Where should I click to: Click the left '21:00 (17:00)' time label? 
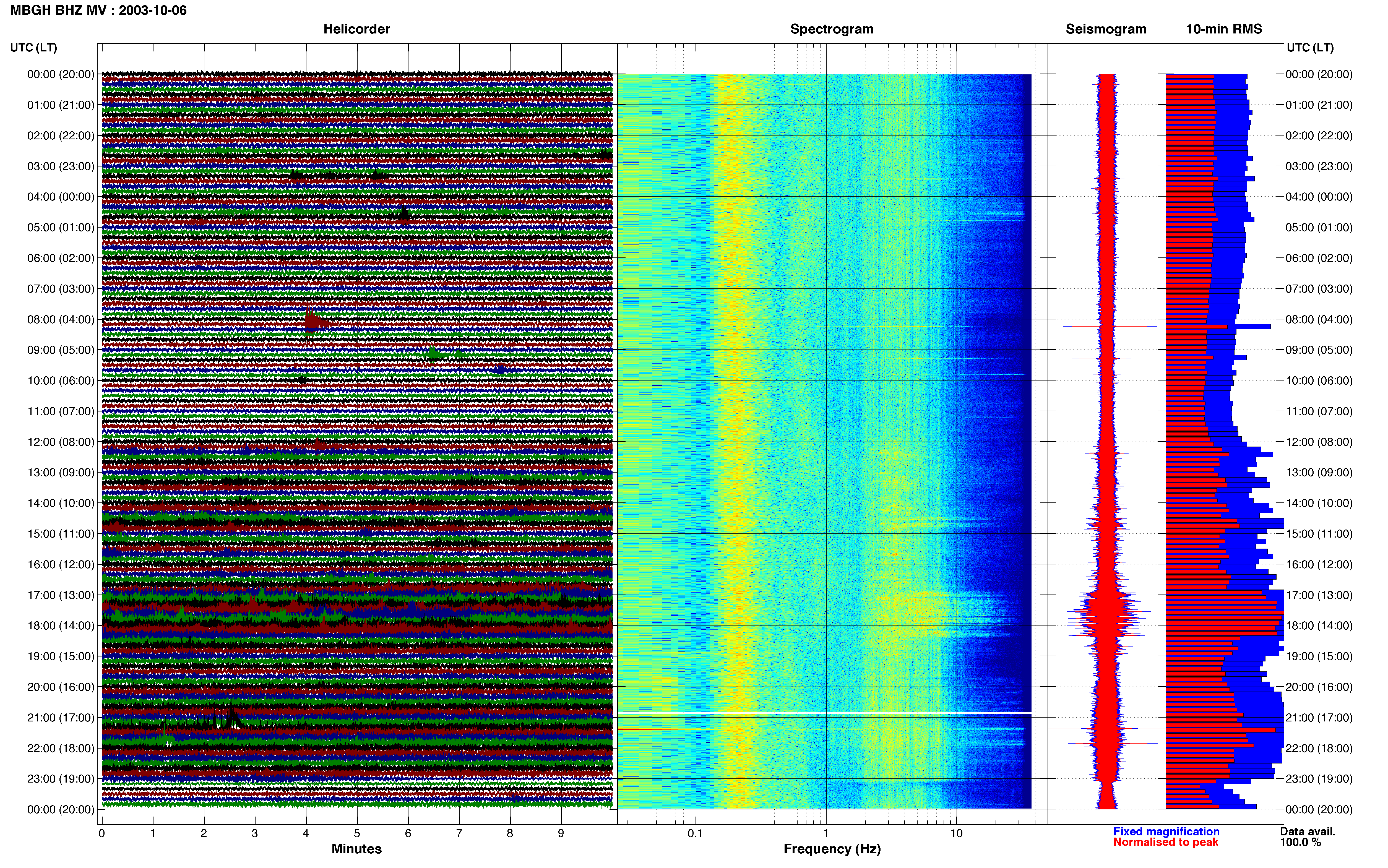tap(60, 718)
